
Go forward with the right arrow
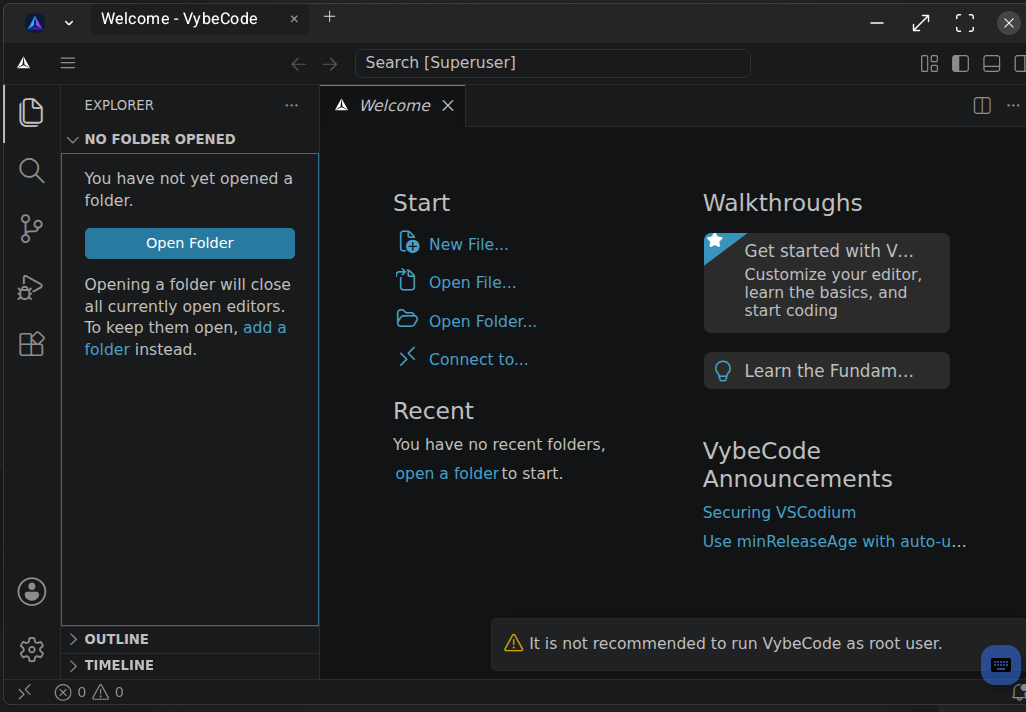pos(330,63)
